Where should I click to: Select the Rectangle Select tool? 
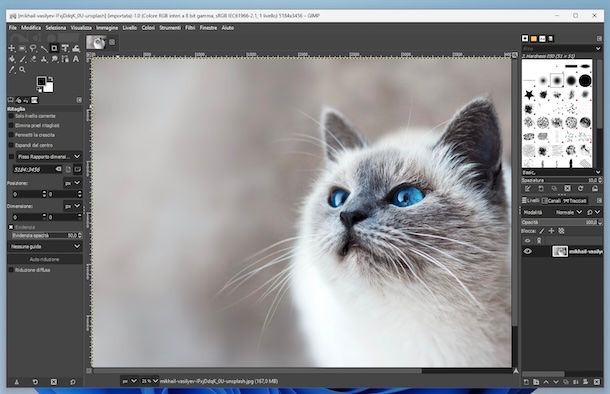pyautogui.click(x=22, y=48)
